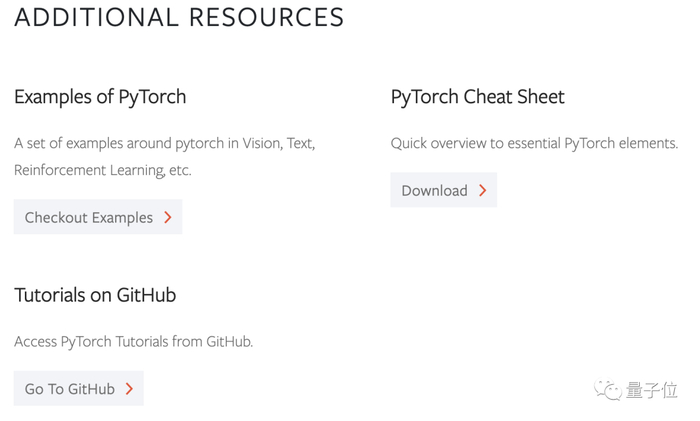This screenshot has width=700, height=421.
Task: Click the ADDITIONAL RESOURCES section title
Action: 179,17
